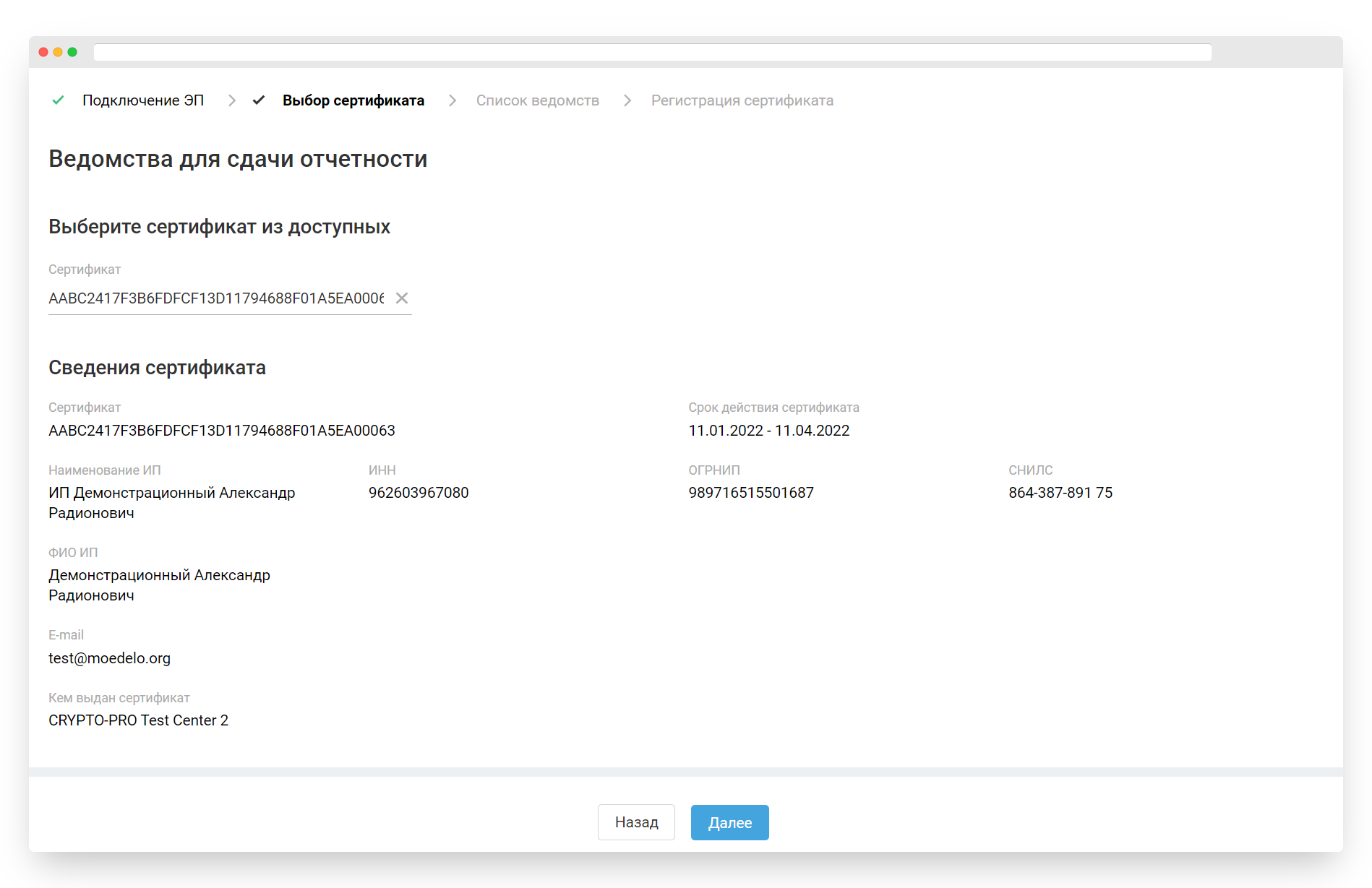The image size is (1372, 888).
Task: Click chevron before Регистрация сертификата step
Action: tap(627, 100)
